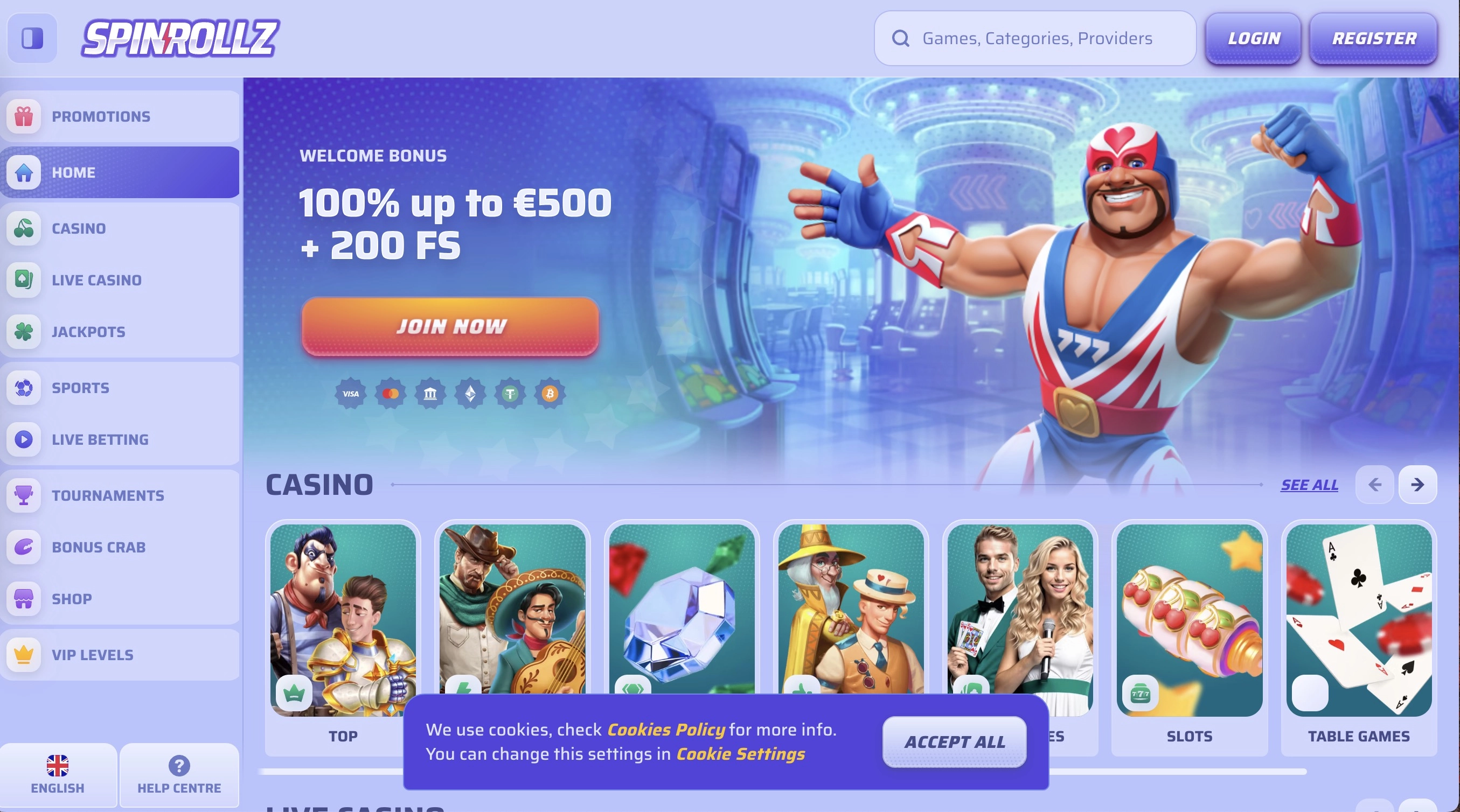Open the Cookies Policy link
1460x812 pixels.
(666, 729)
